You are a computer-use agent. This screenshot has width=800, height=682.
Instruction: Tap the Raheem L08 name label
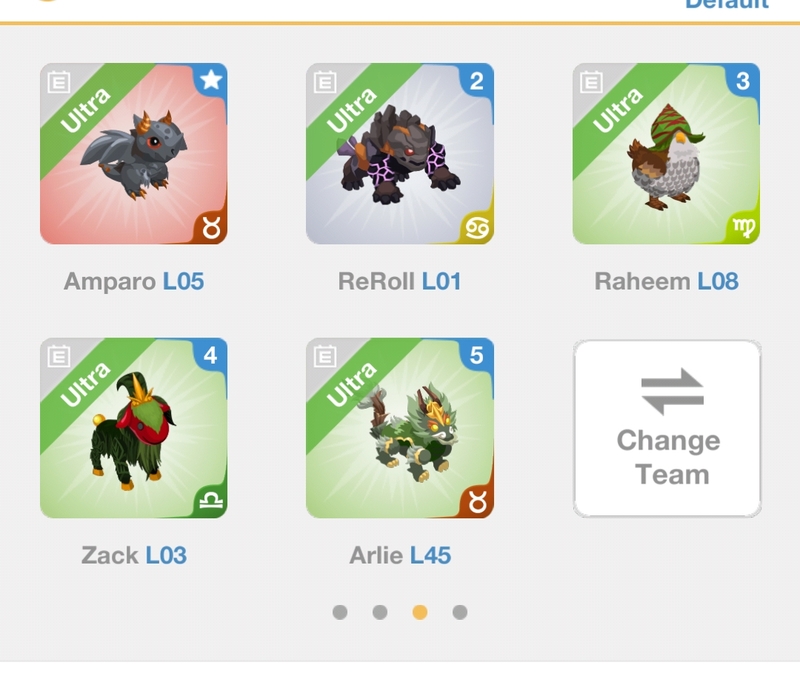point(666,281)
